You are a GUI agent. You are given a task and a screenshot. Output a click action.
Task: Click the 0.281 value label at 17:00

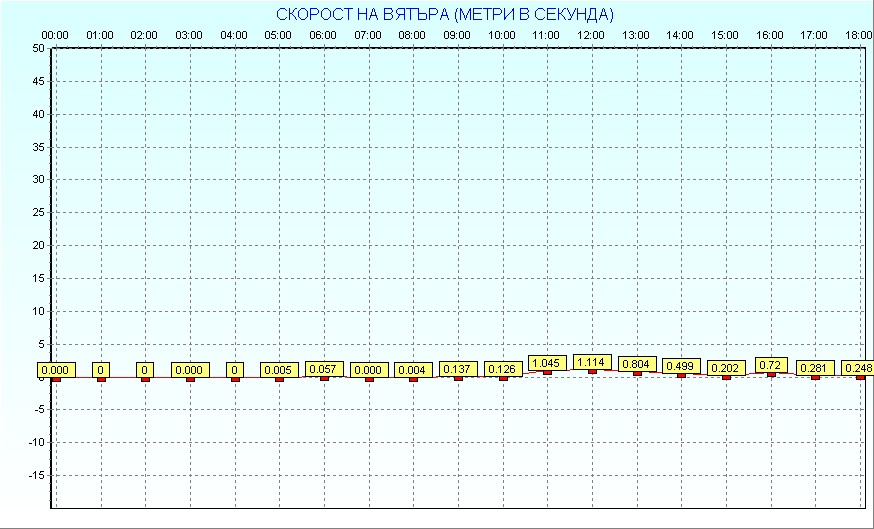pyautogui.click(x=815, y=368)
